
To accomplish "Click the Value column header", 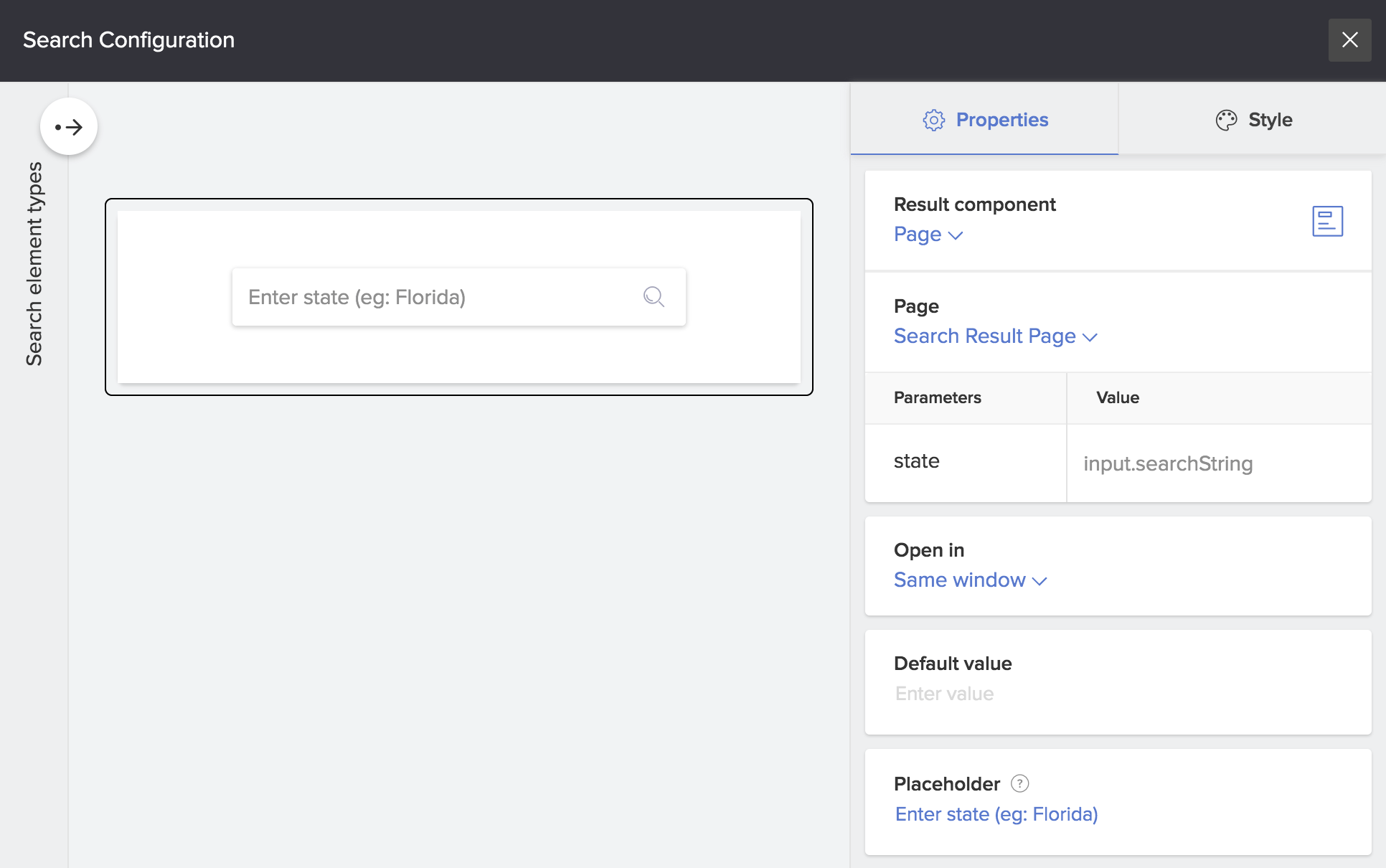I will coord(1117,397).
